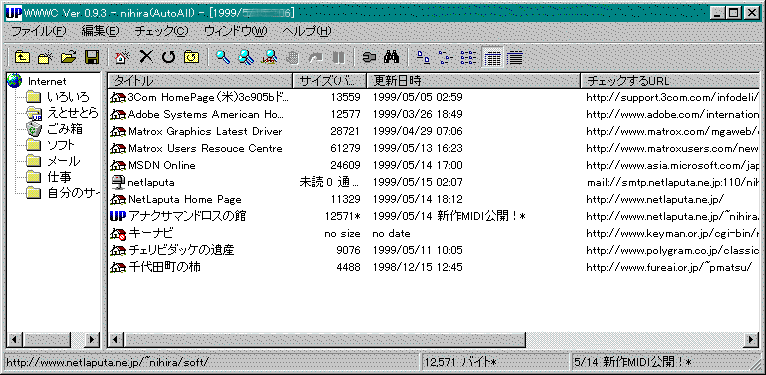This screenshot has height=375, width=766.
Task: Create a new folder toolbar icon
Action: click(x=45, y=57)
